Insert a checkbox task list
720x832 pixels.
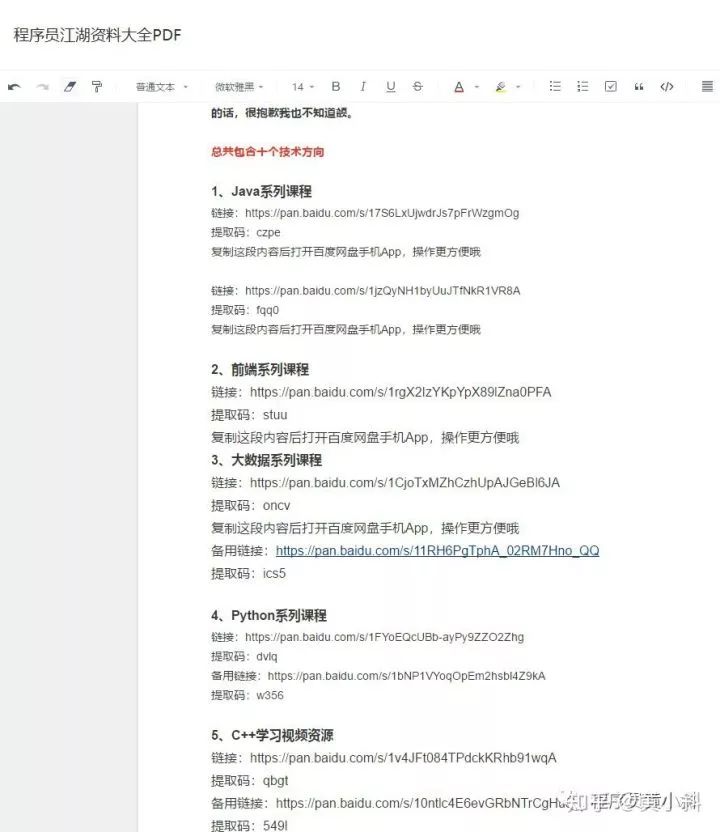[611, 86]
